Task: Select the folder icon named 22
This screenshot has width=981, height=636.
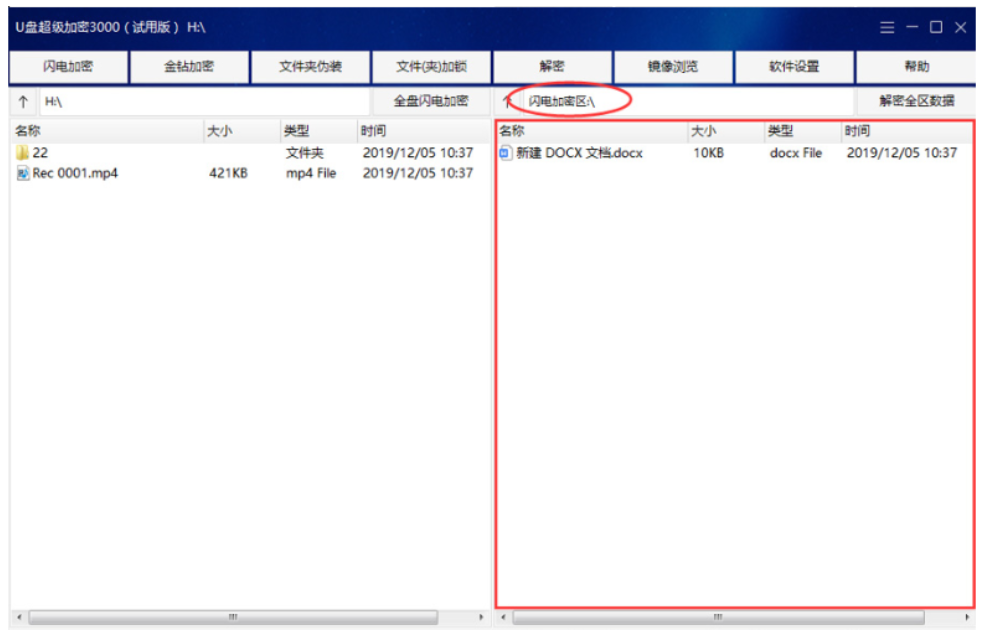Action: point(22,153)
